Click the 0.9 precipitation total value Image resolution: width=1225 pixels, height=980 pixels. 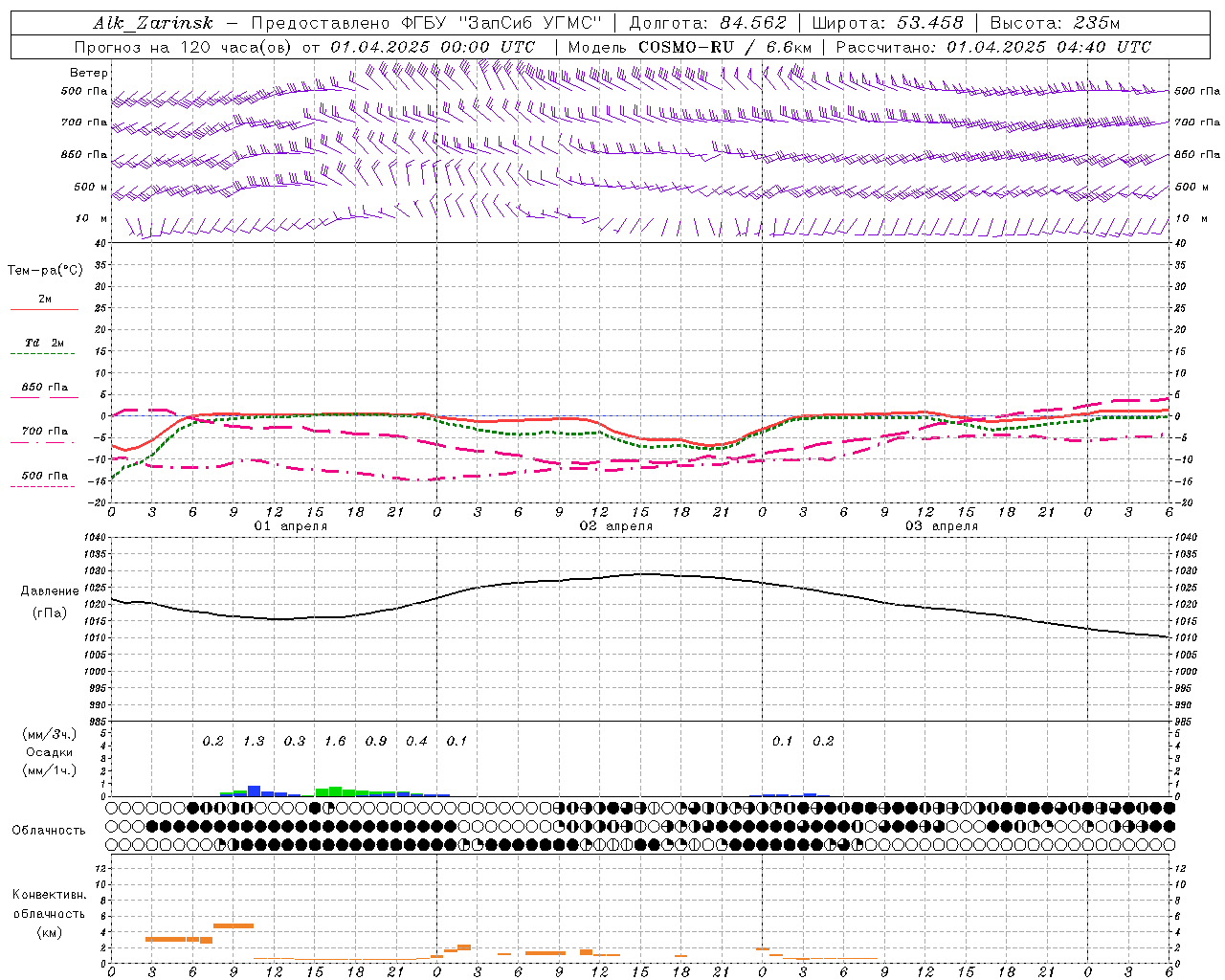click(376, 741)
